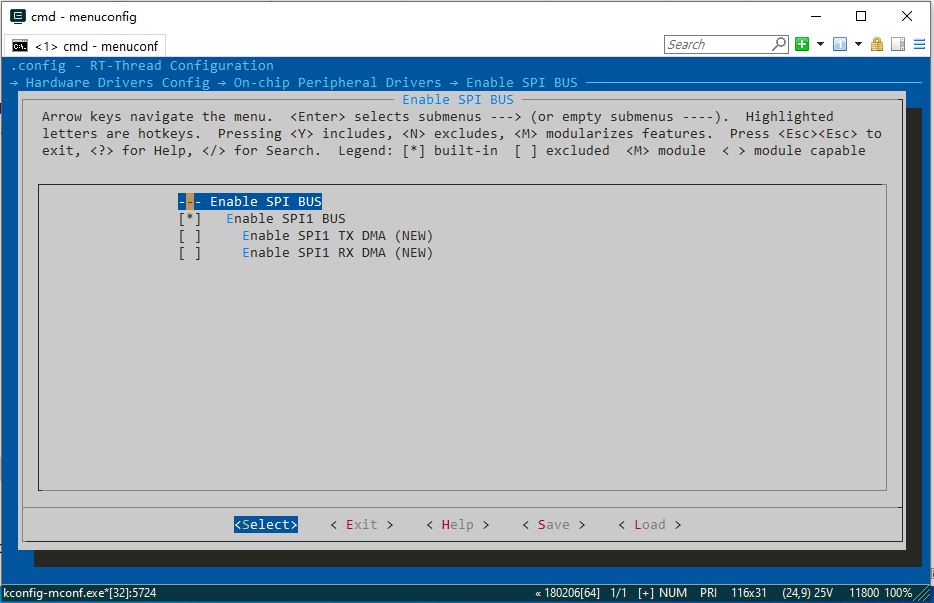Viewport: 934px width, 603px height.
Task: Click the active console number icon
Action: pyautogui.click(x=839, y=44)
